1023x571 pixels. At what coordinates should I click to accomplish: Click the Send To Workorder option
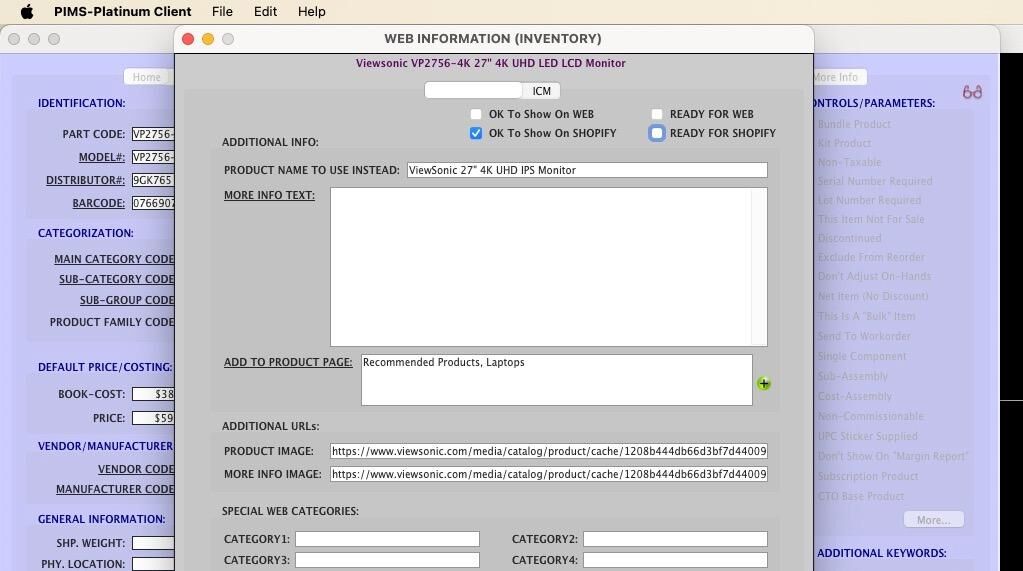(x=864, y=336)
